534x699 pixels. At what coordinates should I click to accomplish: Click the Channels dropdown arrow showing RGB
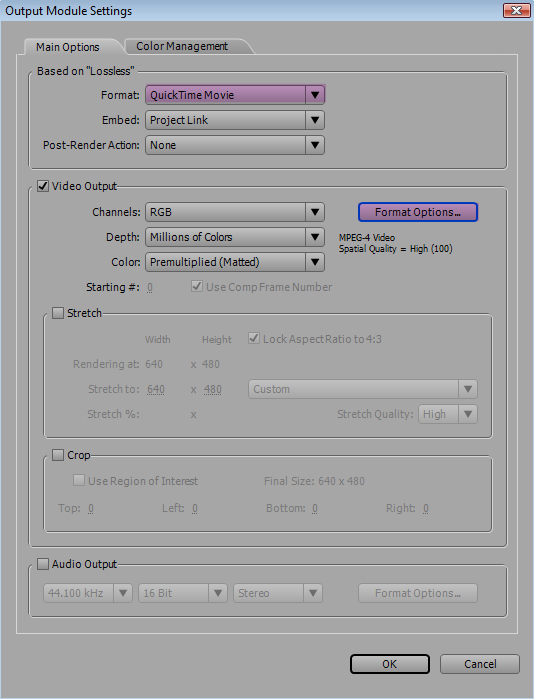[315, 212]
